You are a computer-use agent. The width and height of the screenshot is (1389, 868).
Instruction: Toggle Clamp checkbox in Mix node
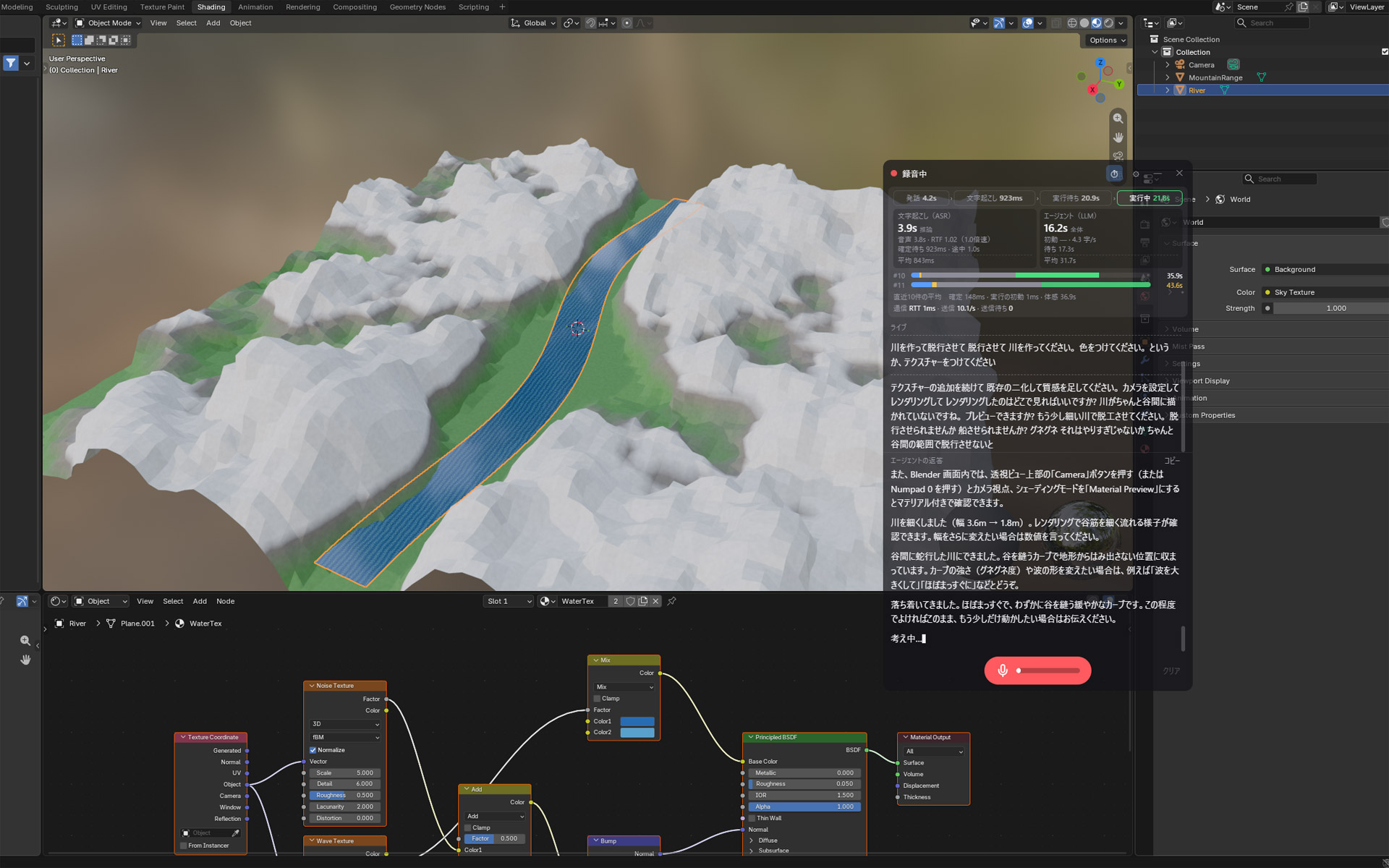[x=597, y=699]
